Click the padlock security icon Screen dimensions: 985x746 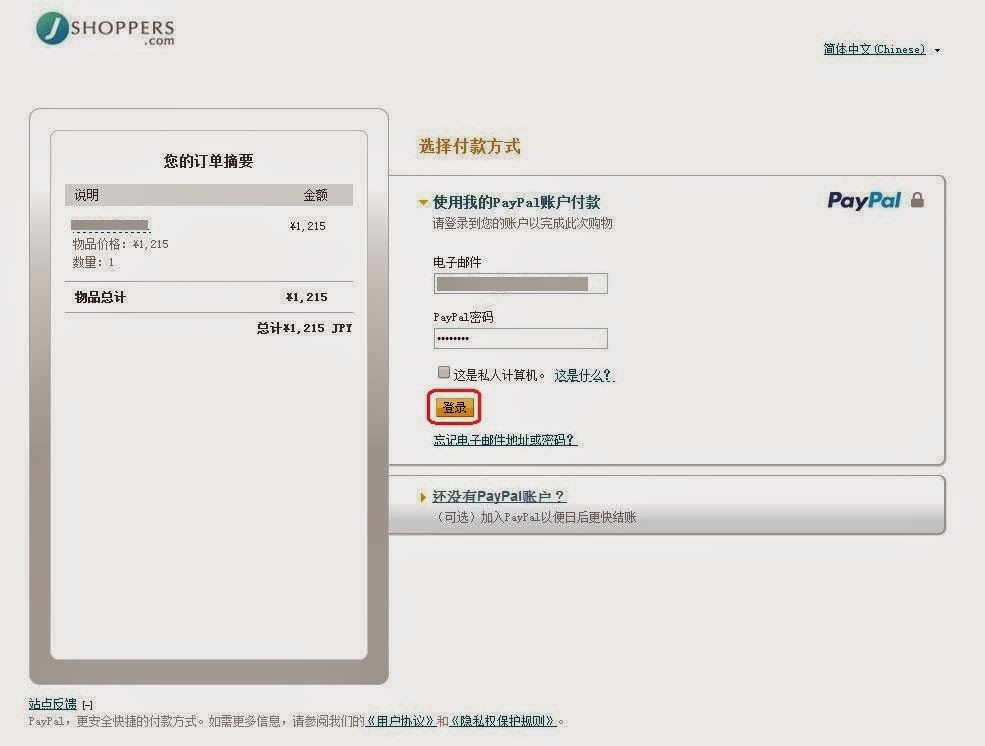coord(917,200)
